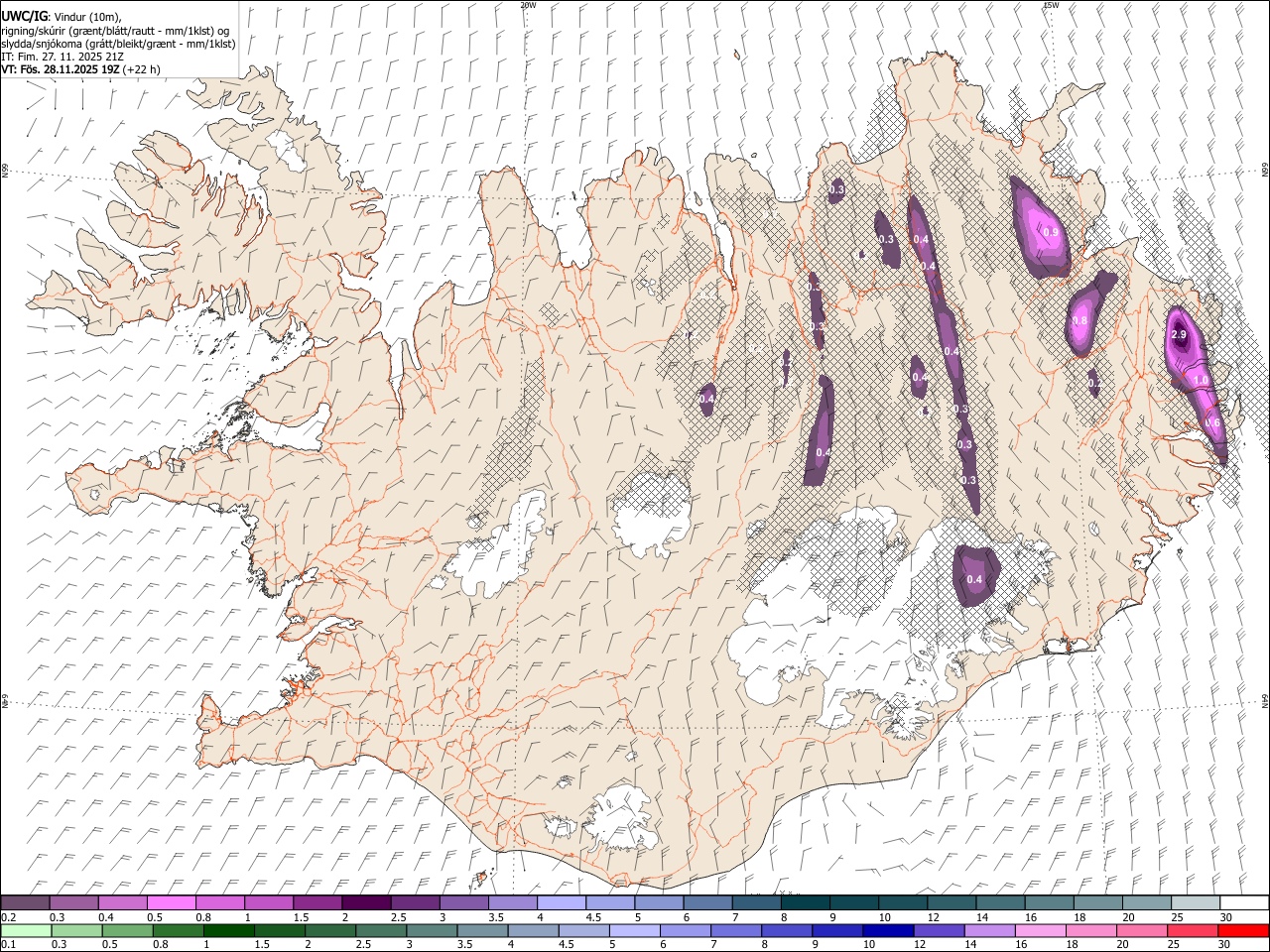Click the darkest green 1 rain scale swatch
This screenshot has height=952, width=1270.
tap(229, 930)
